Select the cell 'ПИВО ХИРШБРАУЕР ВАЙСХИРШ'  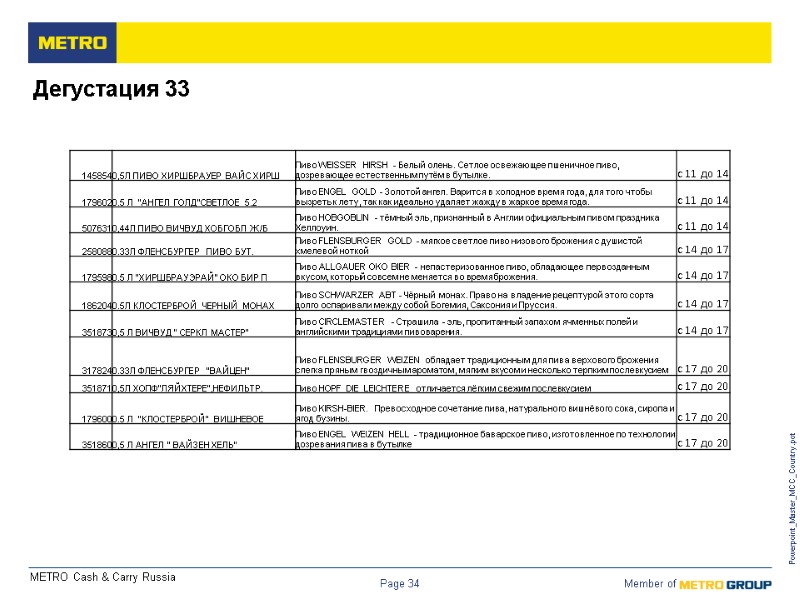pyautogui.click(x=204, y=166)
